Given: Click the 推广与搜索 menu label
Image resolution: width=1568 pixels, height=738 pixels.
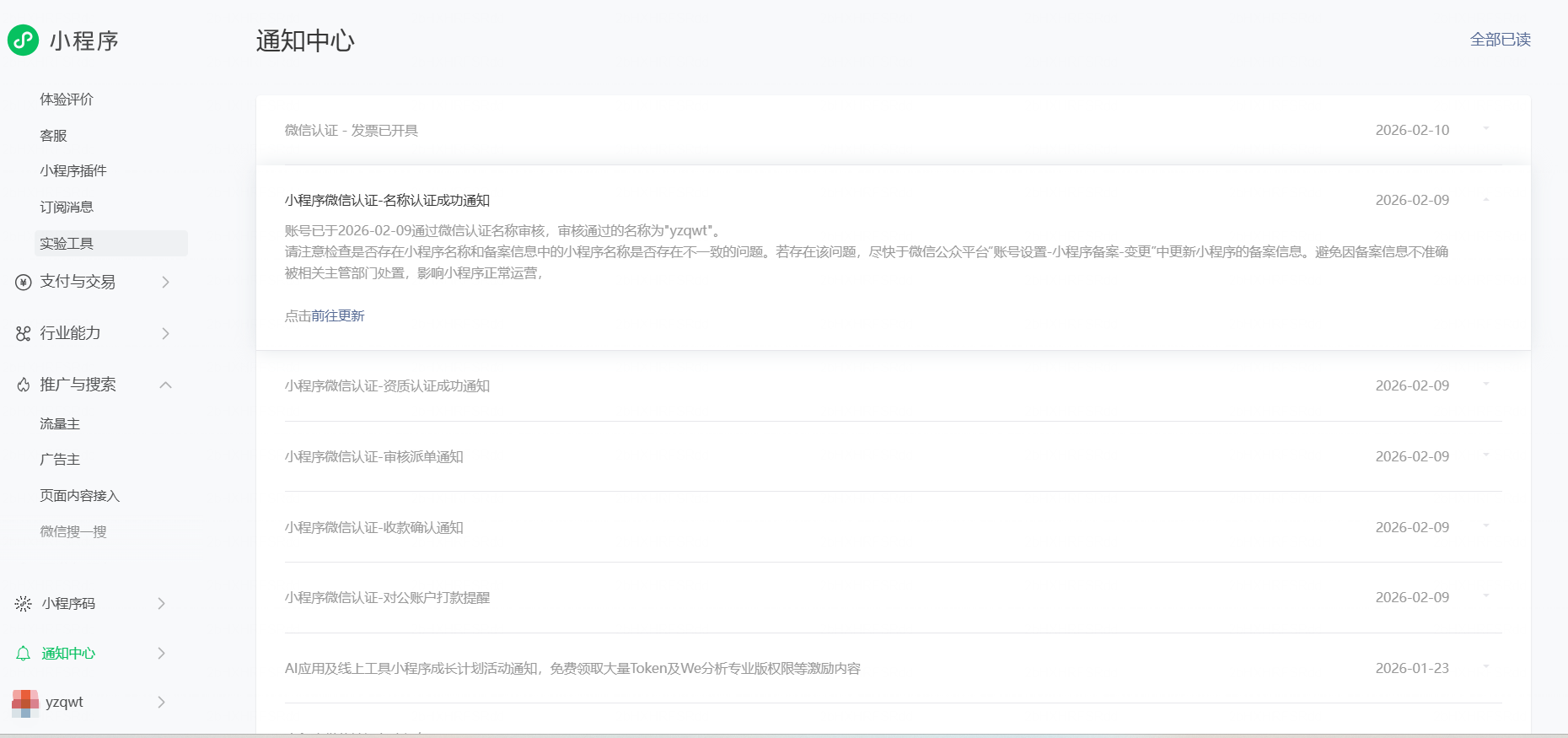Looking at the screenshot, I should coord(78,385).
